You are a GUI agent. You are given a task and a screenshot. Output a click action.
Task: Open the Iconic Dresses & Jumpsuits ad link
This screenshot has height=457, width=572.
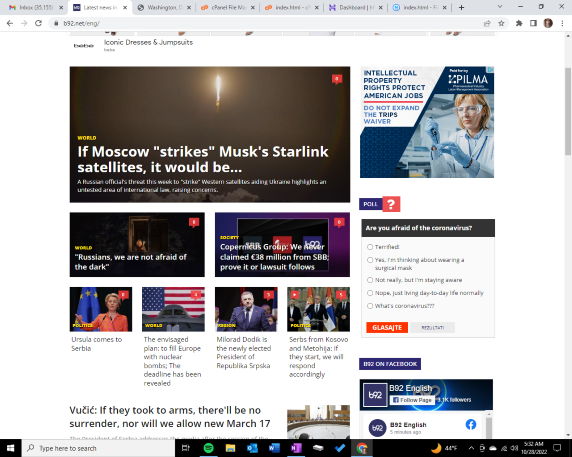(x=148, y=42)
